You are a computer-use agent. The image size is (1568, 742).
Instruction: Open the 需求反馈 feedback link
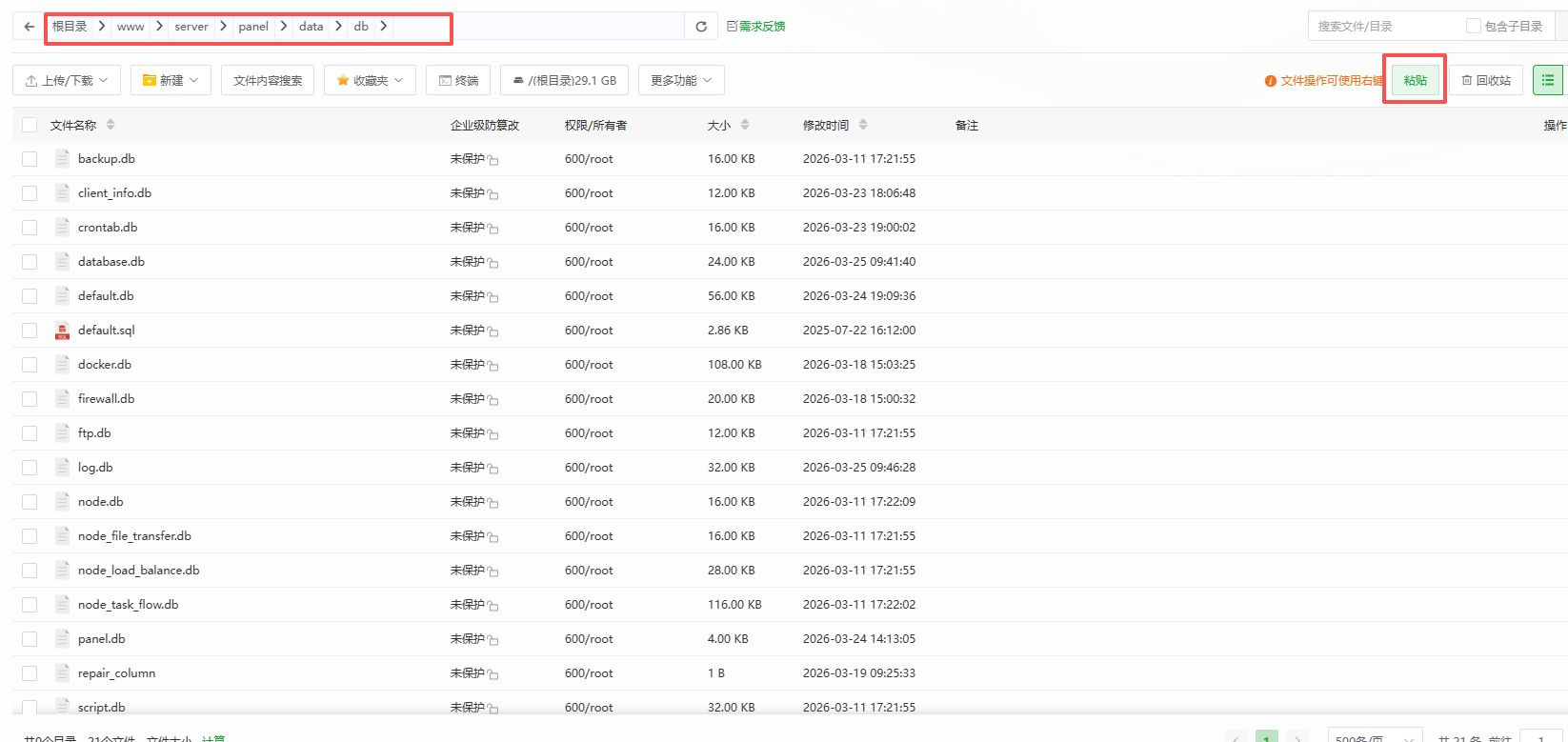(x=756, y=27)
